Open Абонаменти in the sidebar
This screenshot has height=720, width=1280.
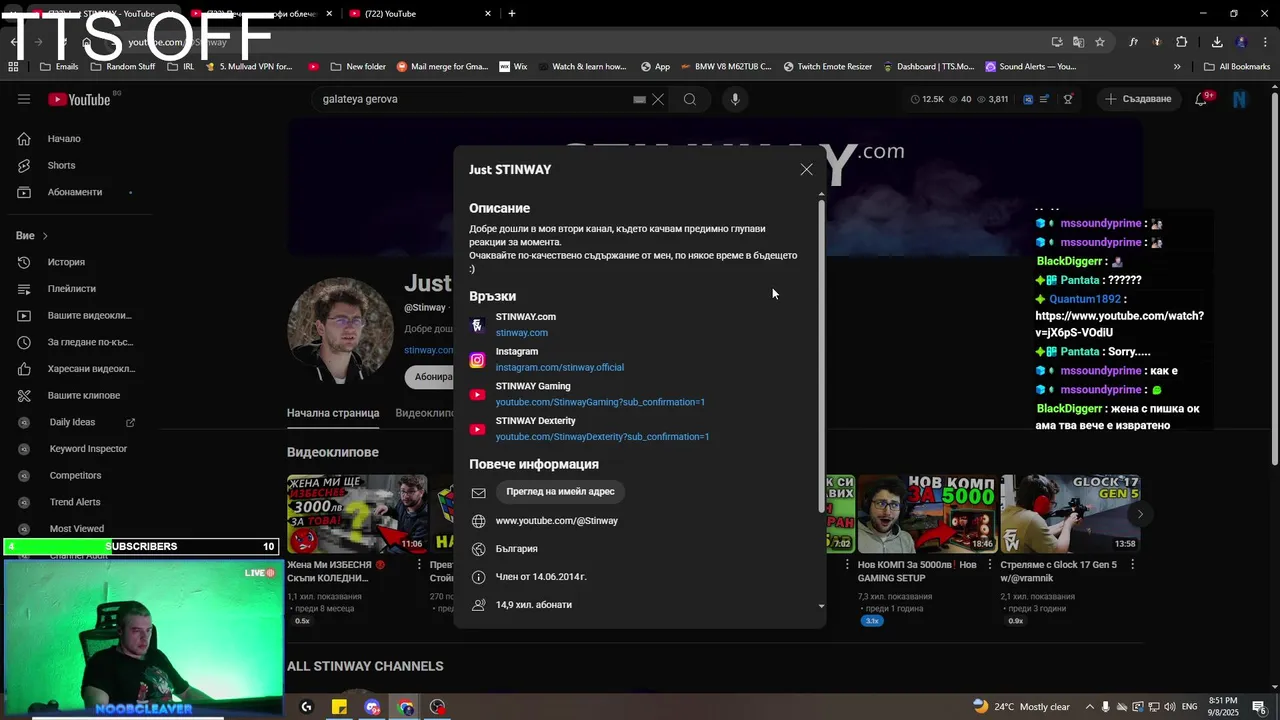coord(76,192)
